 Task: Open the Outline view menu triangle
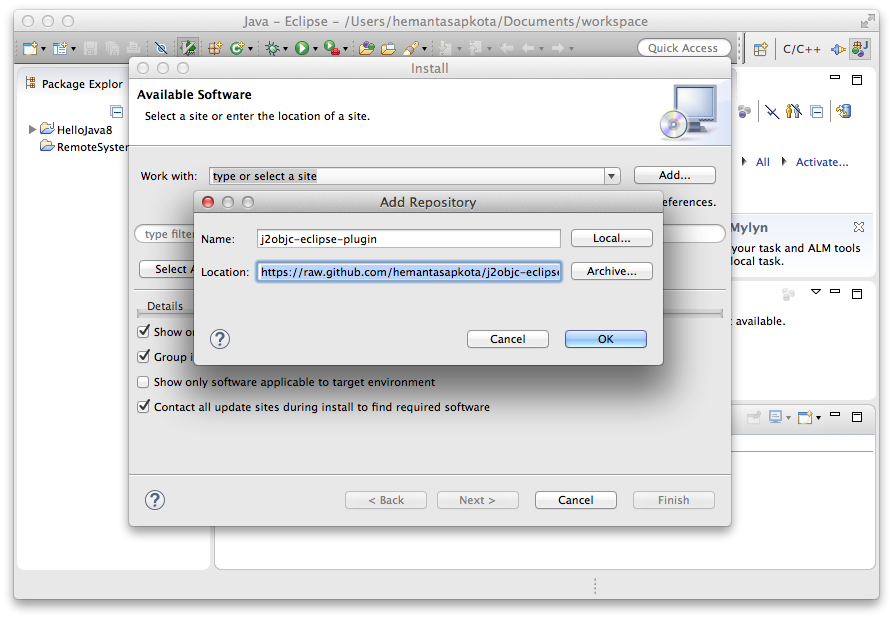point(816,292)
